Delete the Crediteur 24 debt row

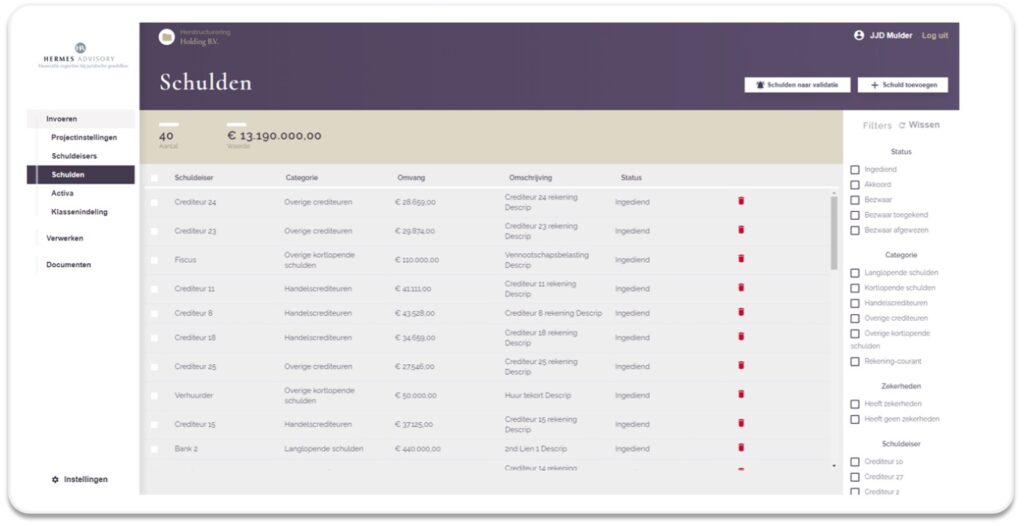[741, 201]
